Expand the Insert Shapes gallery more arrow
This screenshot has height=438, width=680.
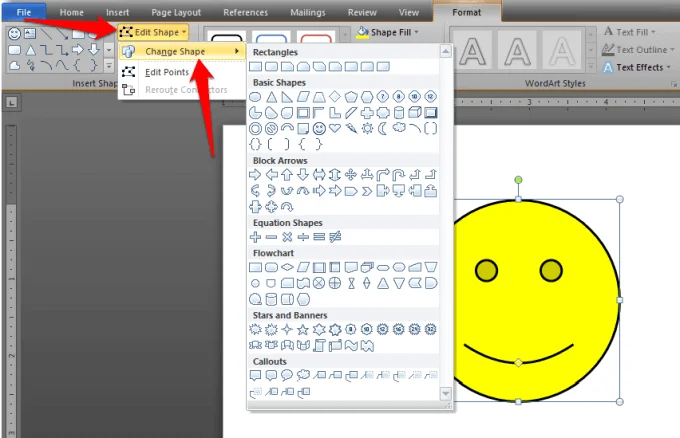click(x=109, y=66)
